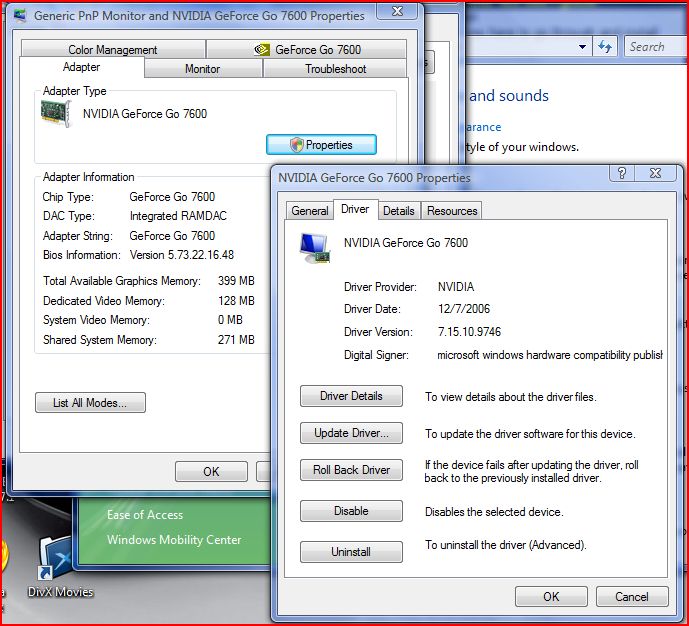Click the 'and sounds' heading in Control Panel
This screenshot has height=626, width=689.
pyautogui.click(x=509, y=96)
